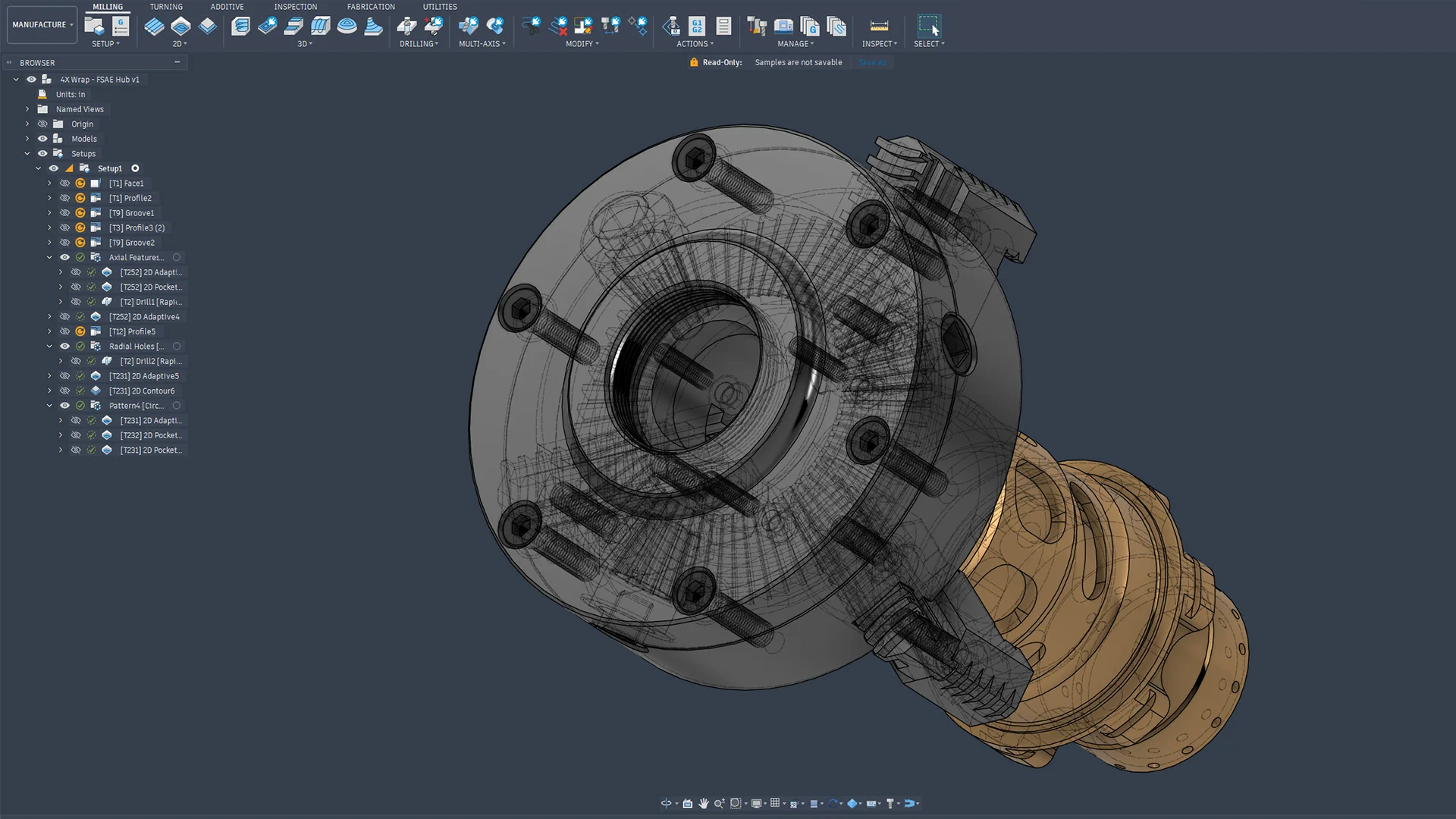
Task: Select the Face milling tool icon
Action: pos(207,26)
